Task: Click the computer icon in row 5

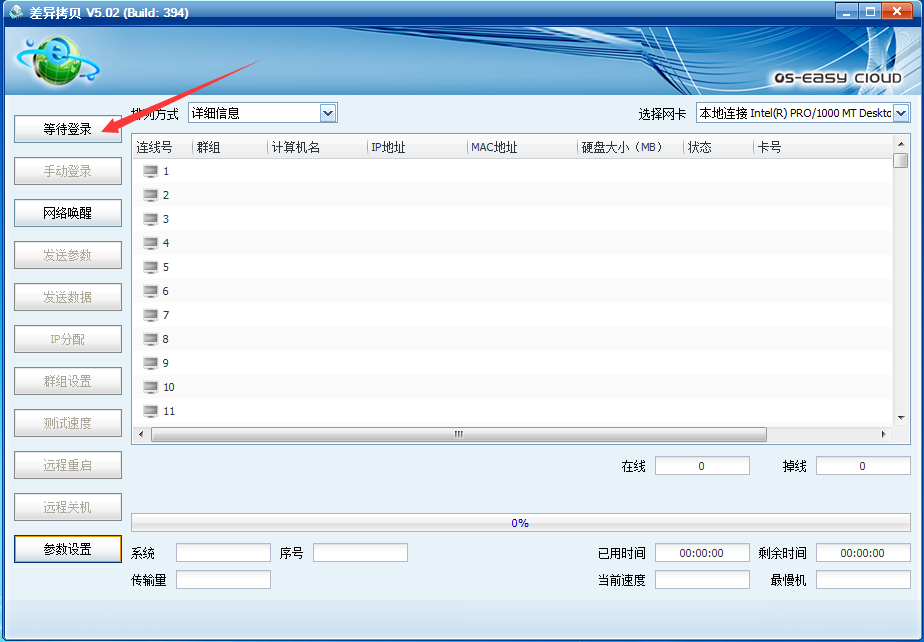Action: coord(150,267)
